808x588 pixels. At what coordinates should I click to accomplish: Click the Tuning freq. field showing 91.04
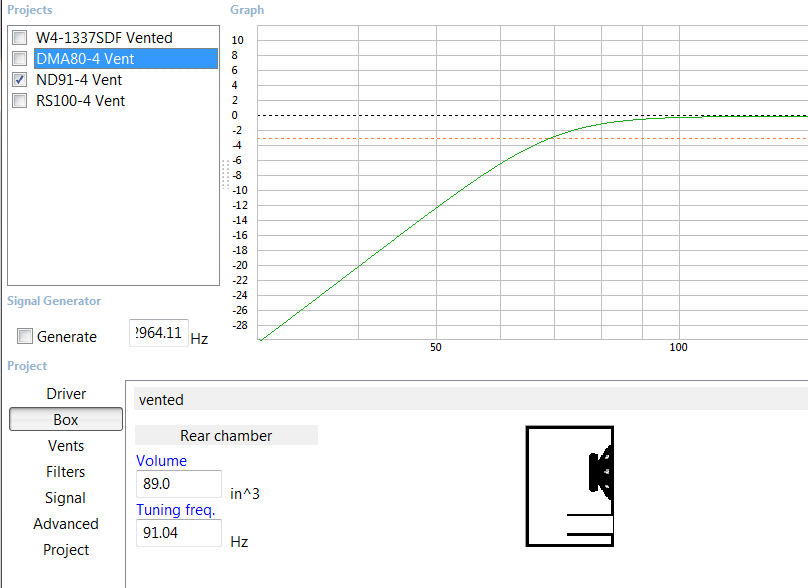click(x=179, y=533)
